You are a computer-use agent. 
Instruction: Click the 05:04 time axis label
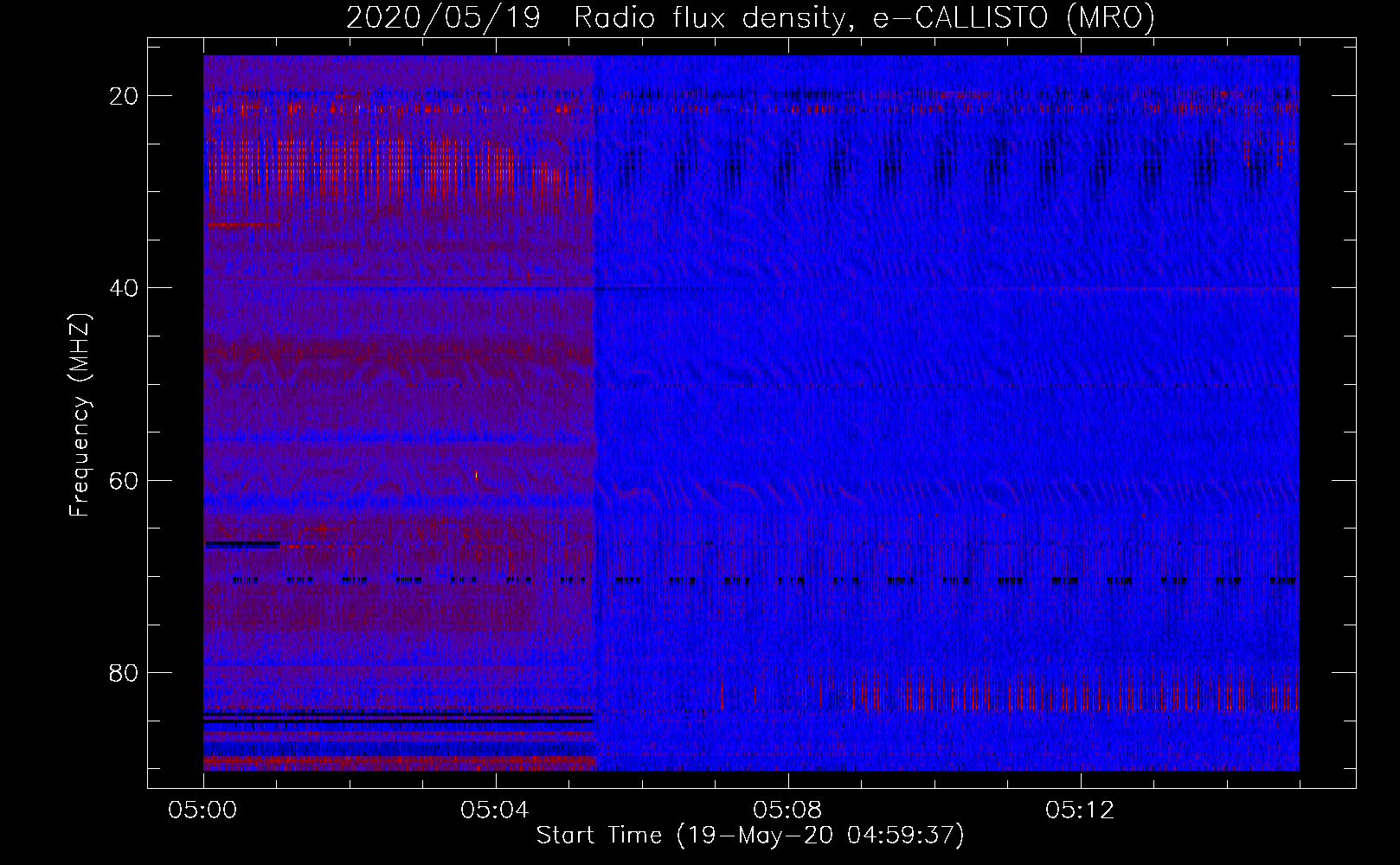click(495, 811)
